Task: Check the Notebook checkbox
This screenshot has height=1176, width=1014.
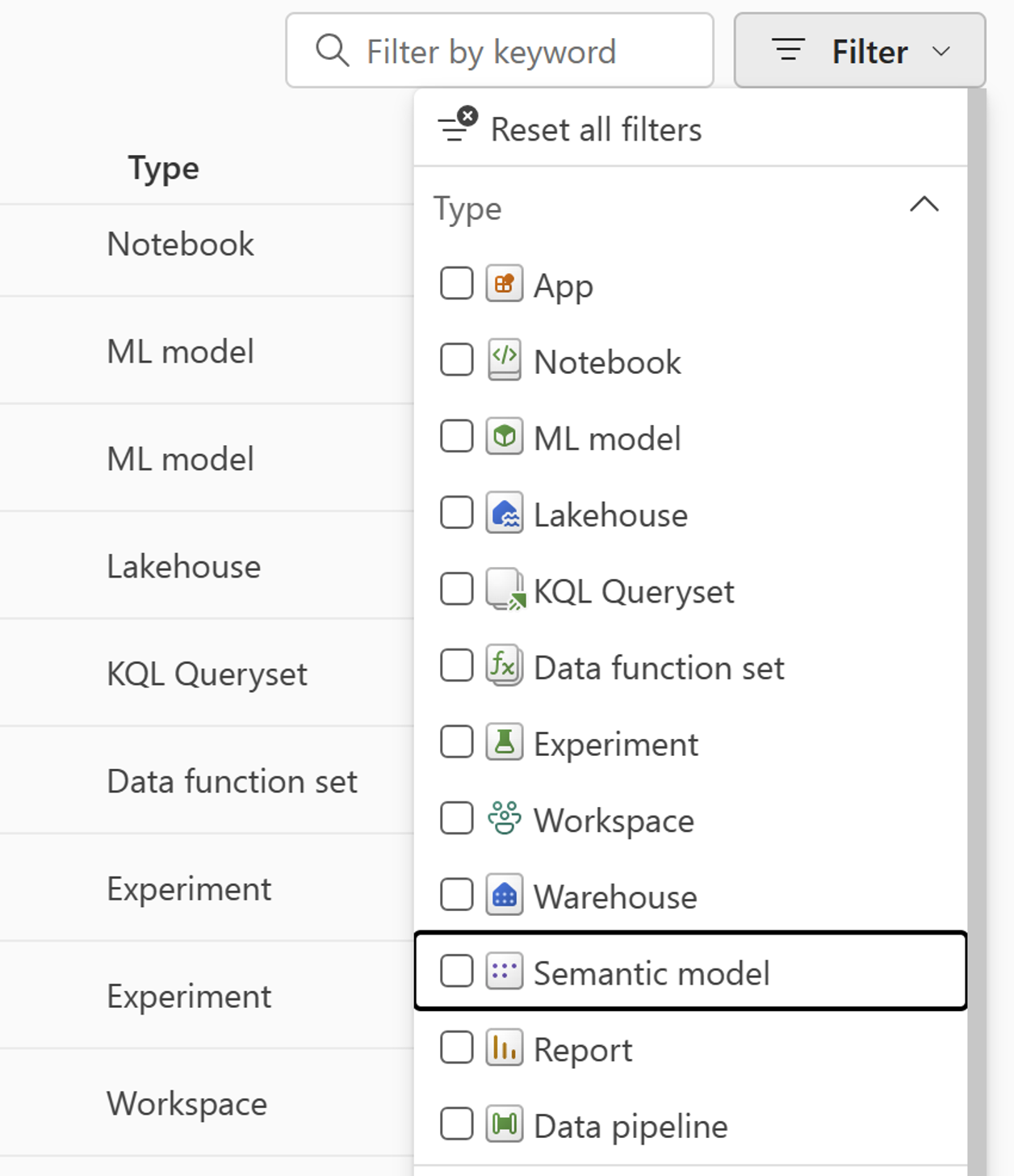Action: 457,359
